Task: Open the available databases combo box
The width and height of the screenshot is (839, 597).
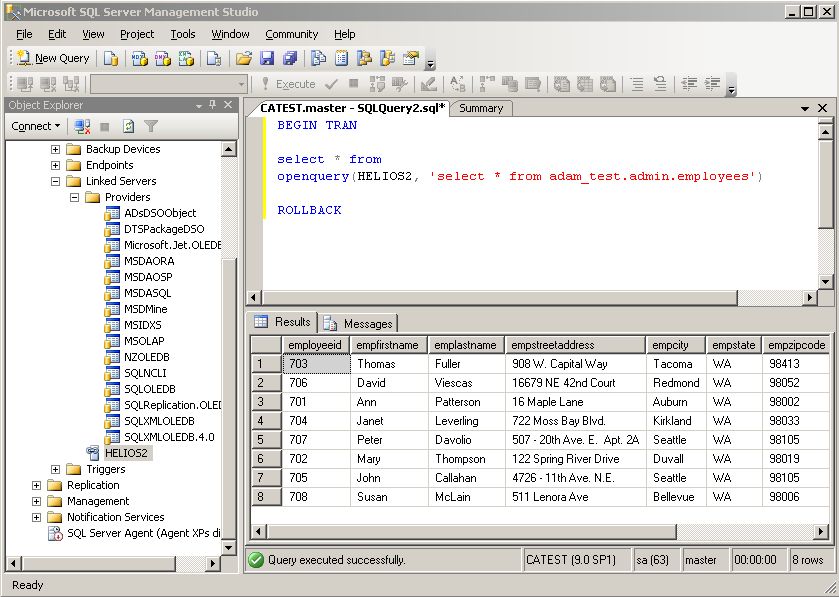Action: pyautogui.click(x=169, y=84)
